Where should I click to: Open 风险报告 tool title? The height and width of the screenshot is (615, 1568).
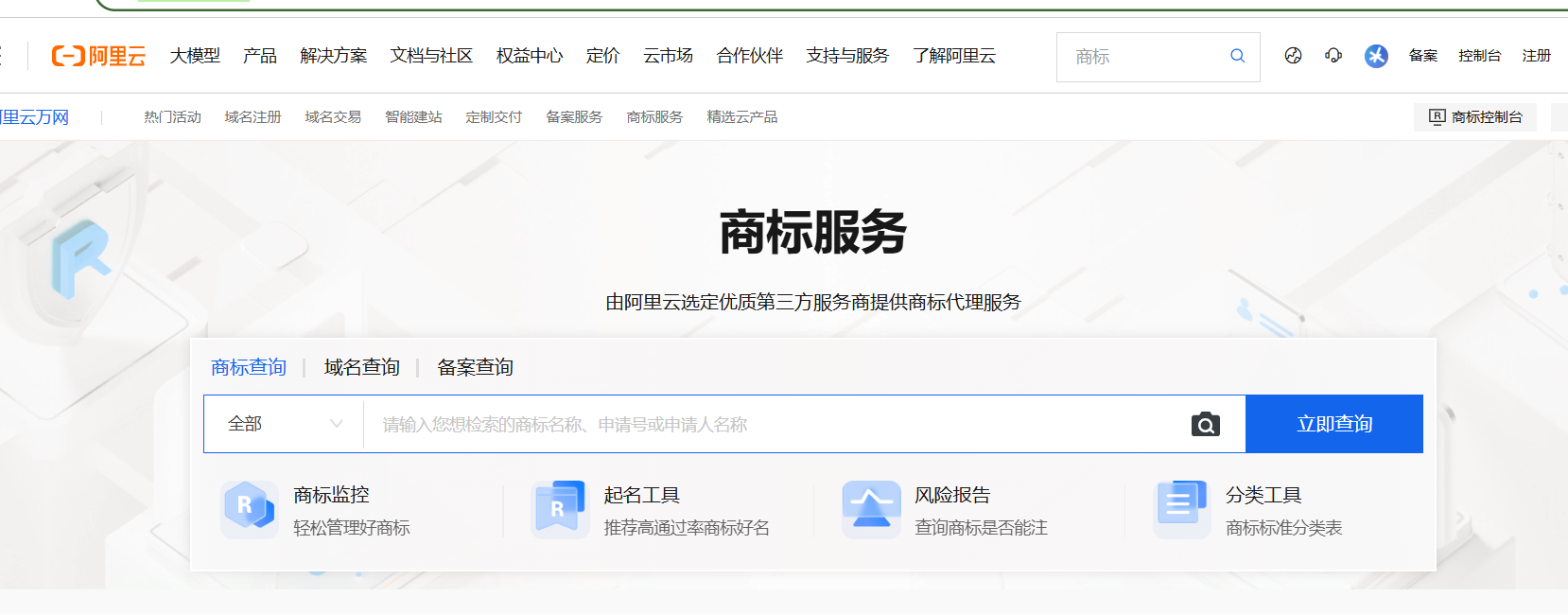pos(952,495)
